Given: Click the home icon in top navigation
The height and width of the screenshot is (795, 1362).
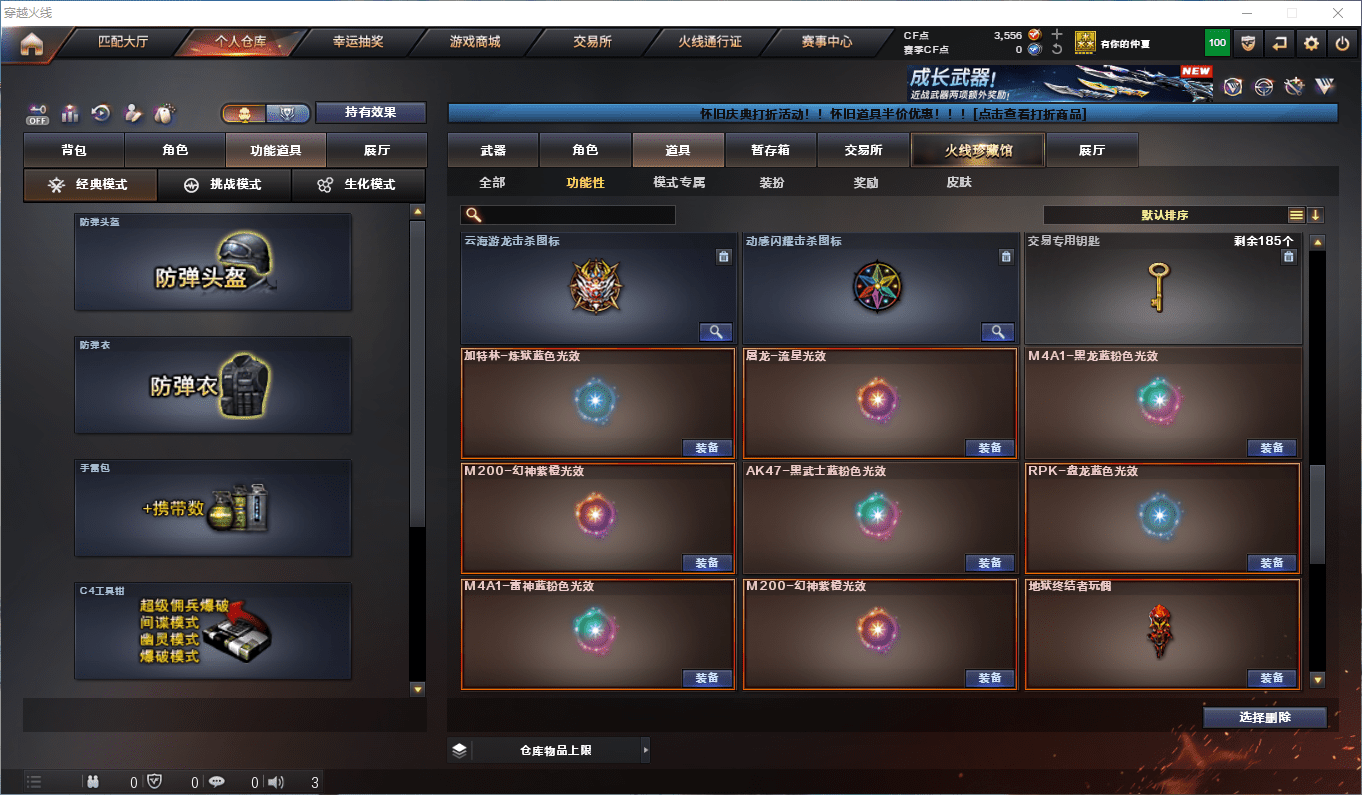Looking at the screenshot, I should pos(32,44).
